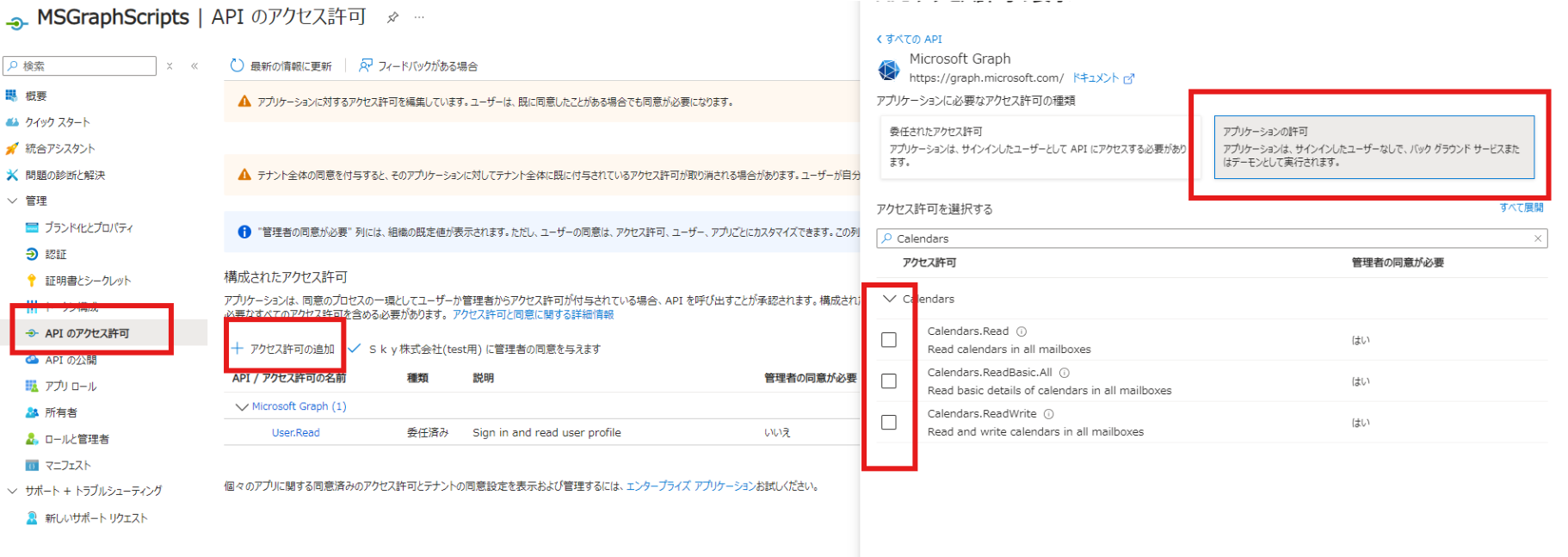Screen dimensions: 1568x557
Task: Focus the sidebar 検索 search field
Action: click(80, 66)
